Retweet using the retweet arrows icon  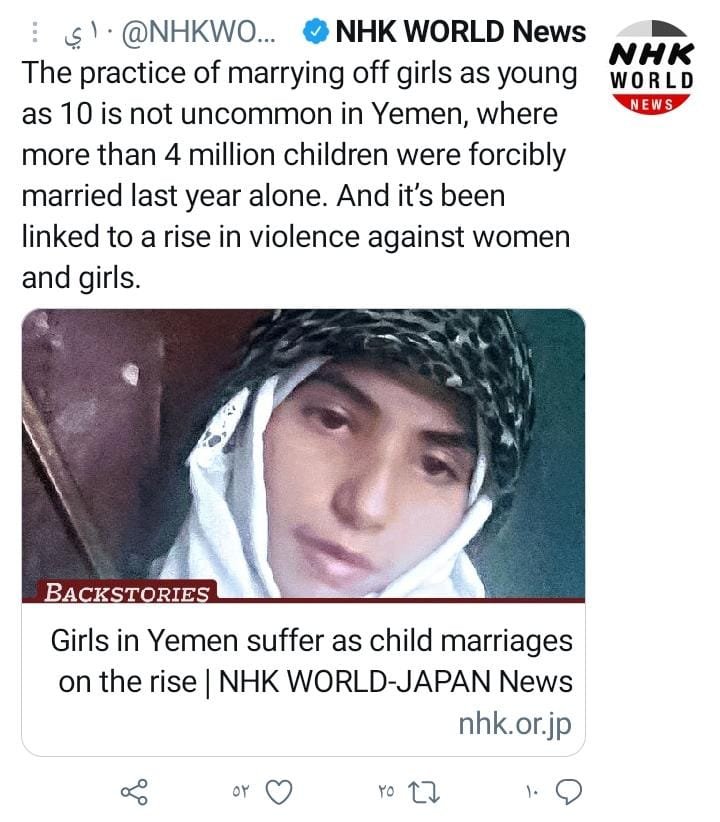pos(424,792)
